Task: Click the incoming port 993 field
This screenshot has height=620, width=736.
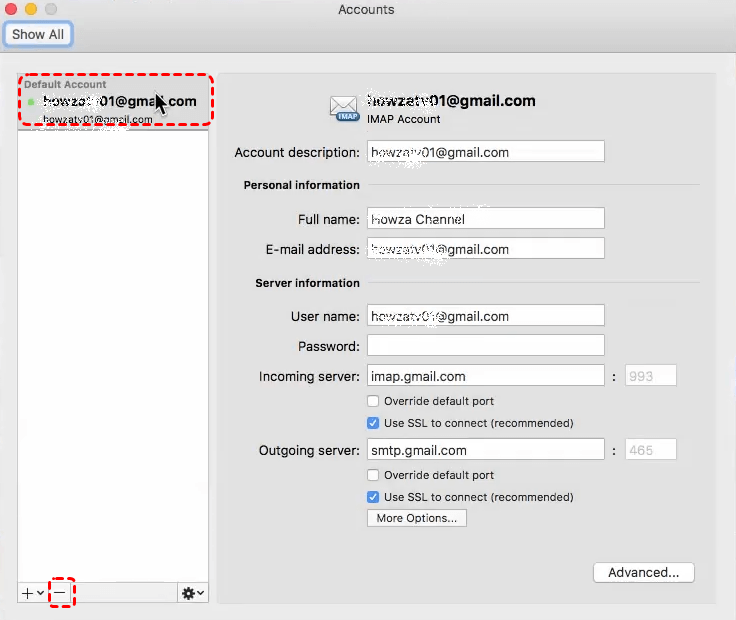Action: tap(651, 376)
